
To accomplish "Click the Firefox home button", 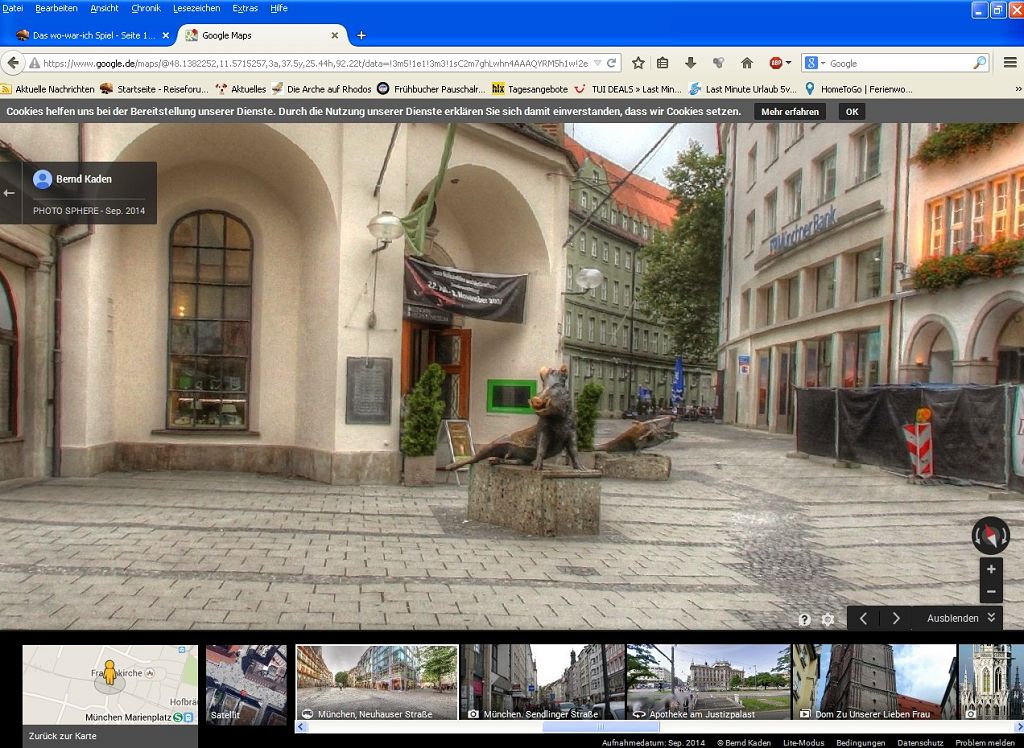I will (746, 63).
